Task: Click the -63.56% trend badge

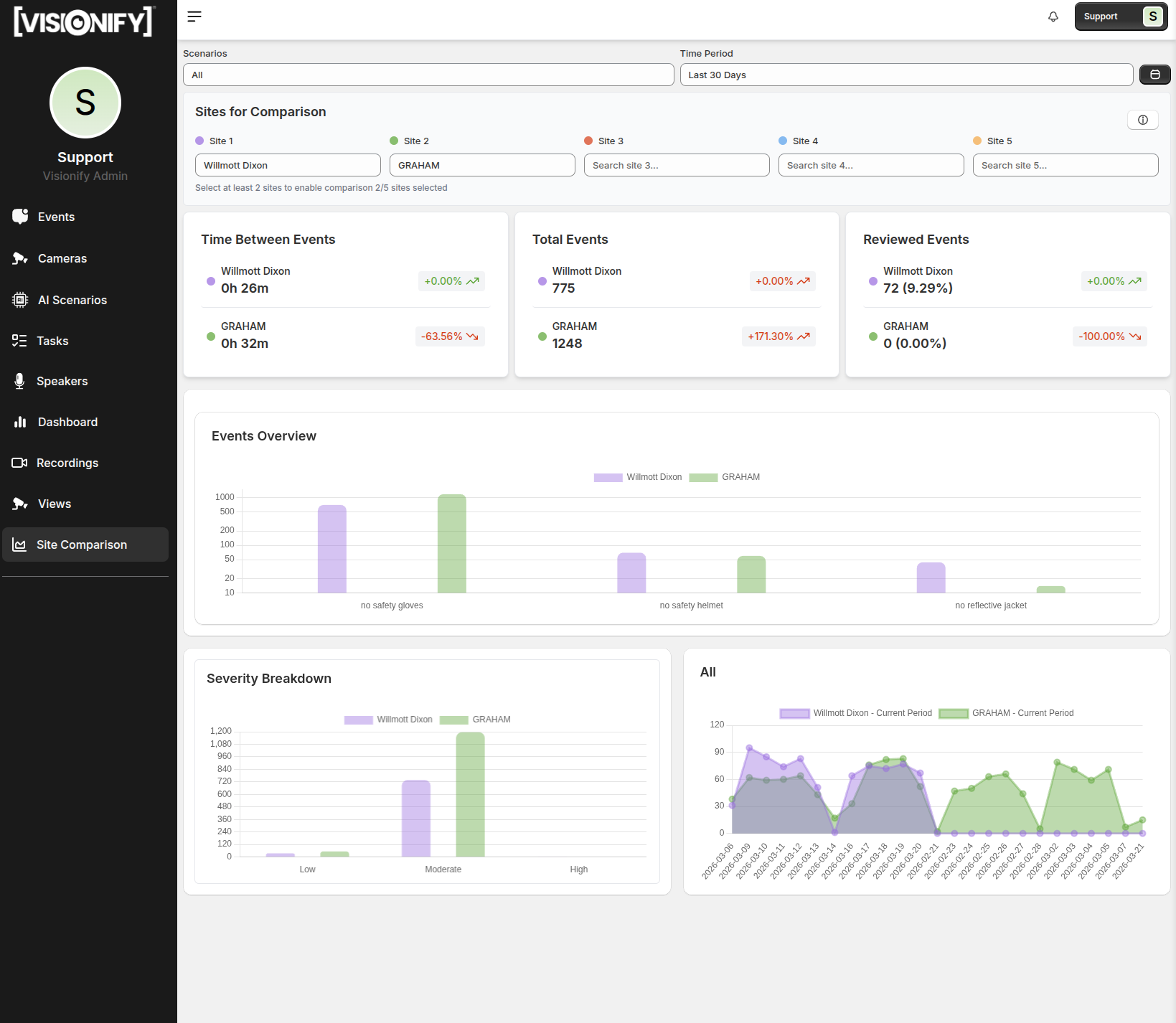Action: coord(450,336)
